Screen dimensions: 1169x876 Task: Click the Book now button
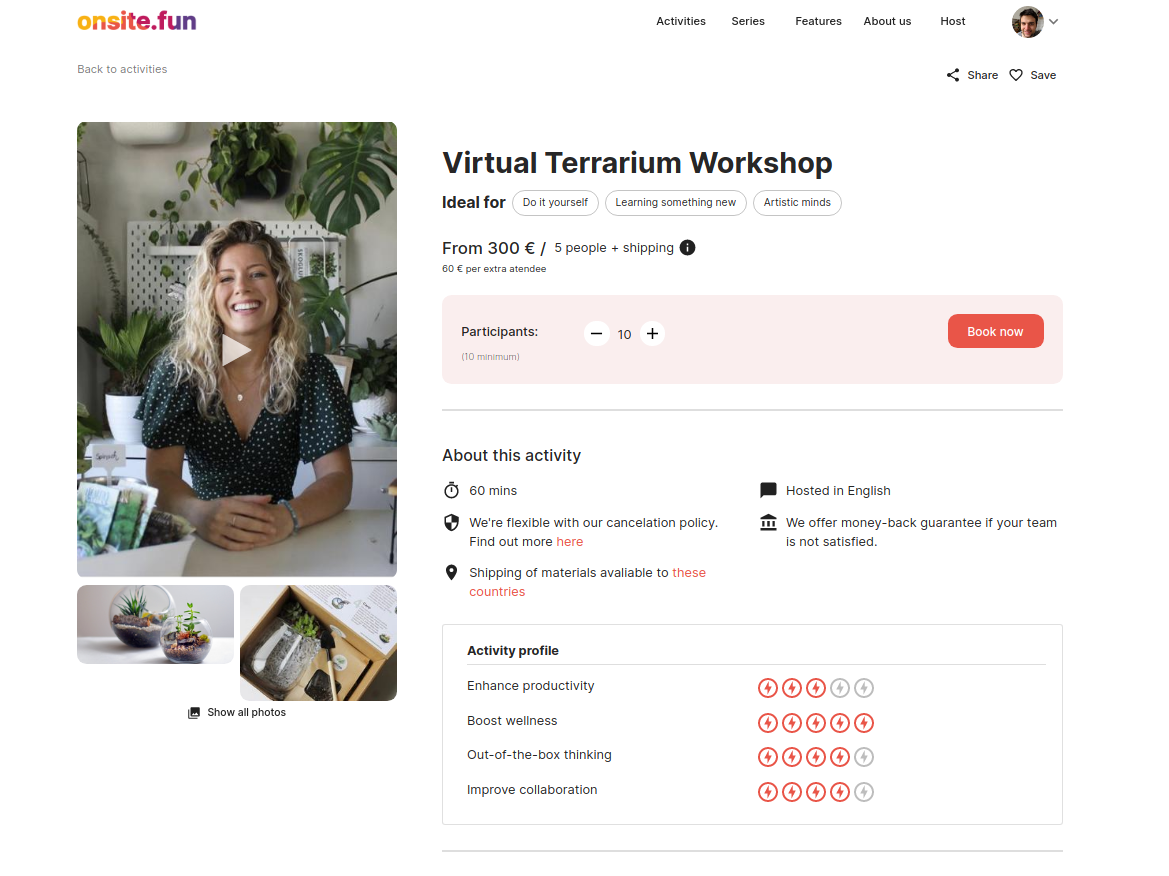pyautogui.click(x=995, y=331)
